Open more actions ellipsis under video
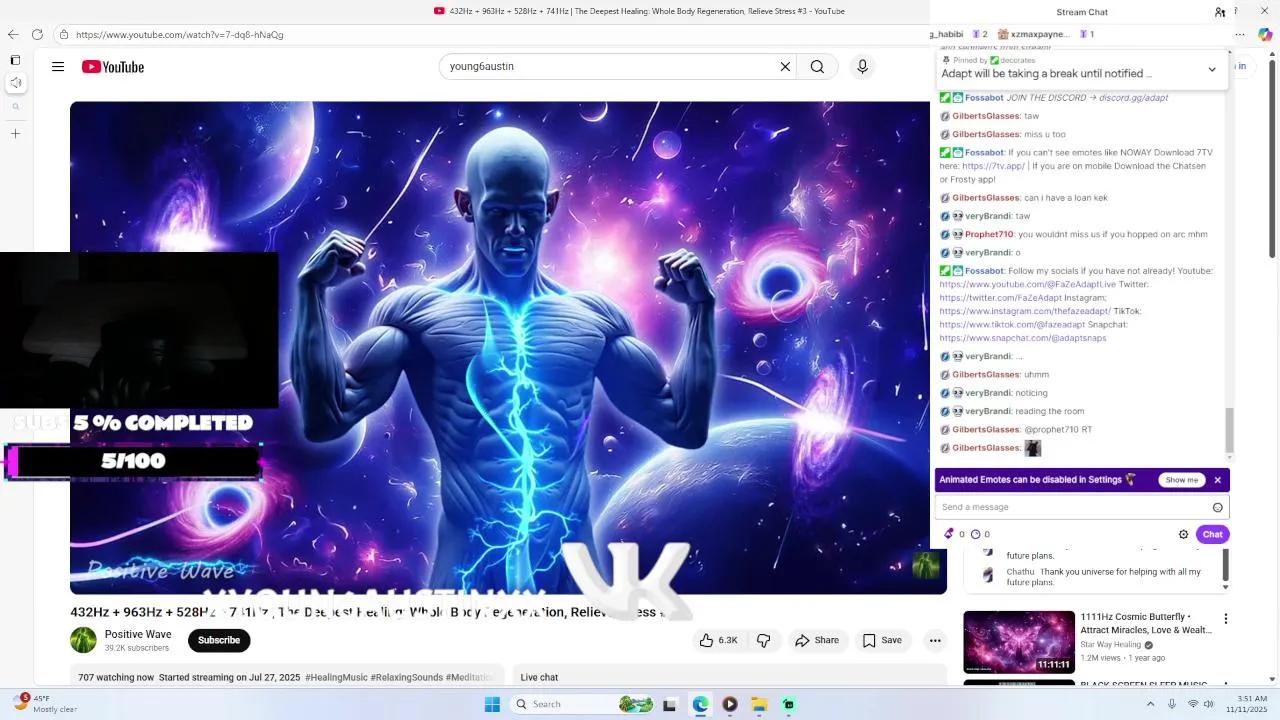 pyautogui.click(x=935, y=640)
